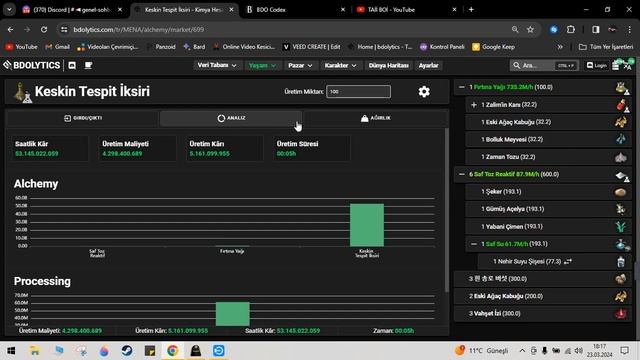640x360 pixels.
Task: Click the Ara search box
Action: tap(544, 65)
